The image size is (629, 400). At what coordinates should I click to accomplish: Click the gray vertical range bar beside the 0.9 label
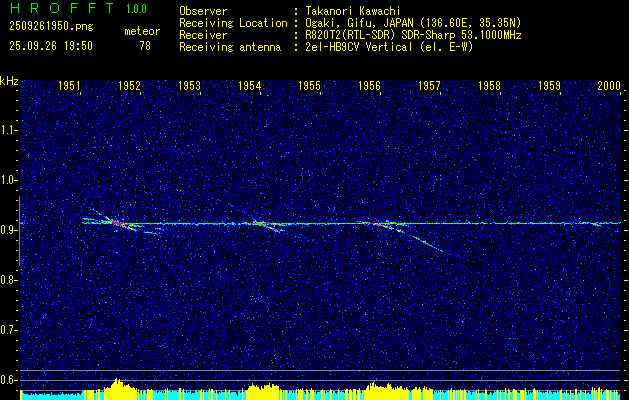pyautogui.click(x=19, y=231)
